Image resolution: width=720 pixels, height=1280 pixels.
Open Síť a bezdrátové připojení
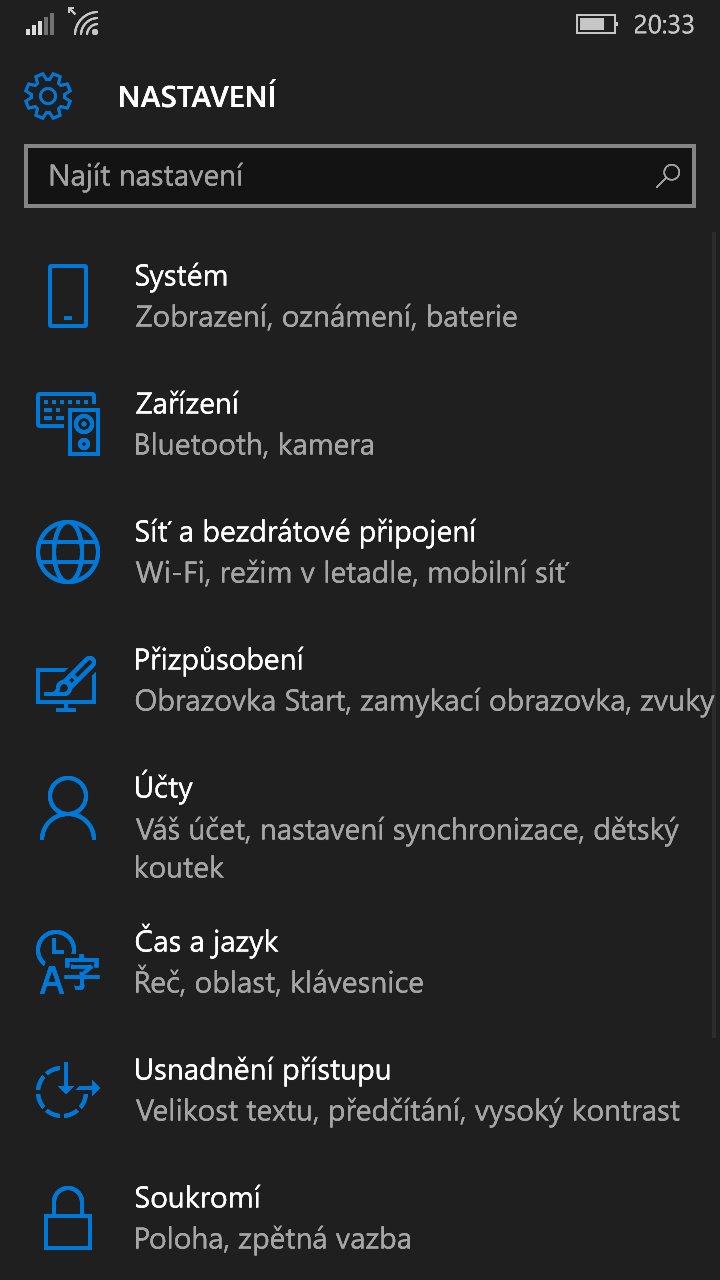[x=360, y=552]
